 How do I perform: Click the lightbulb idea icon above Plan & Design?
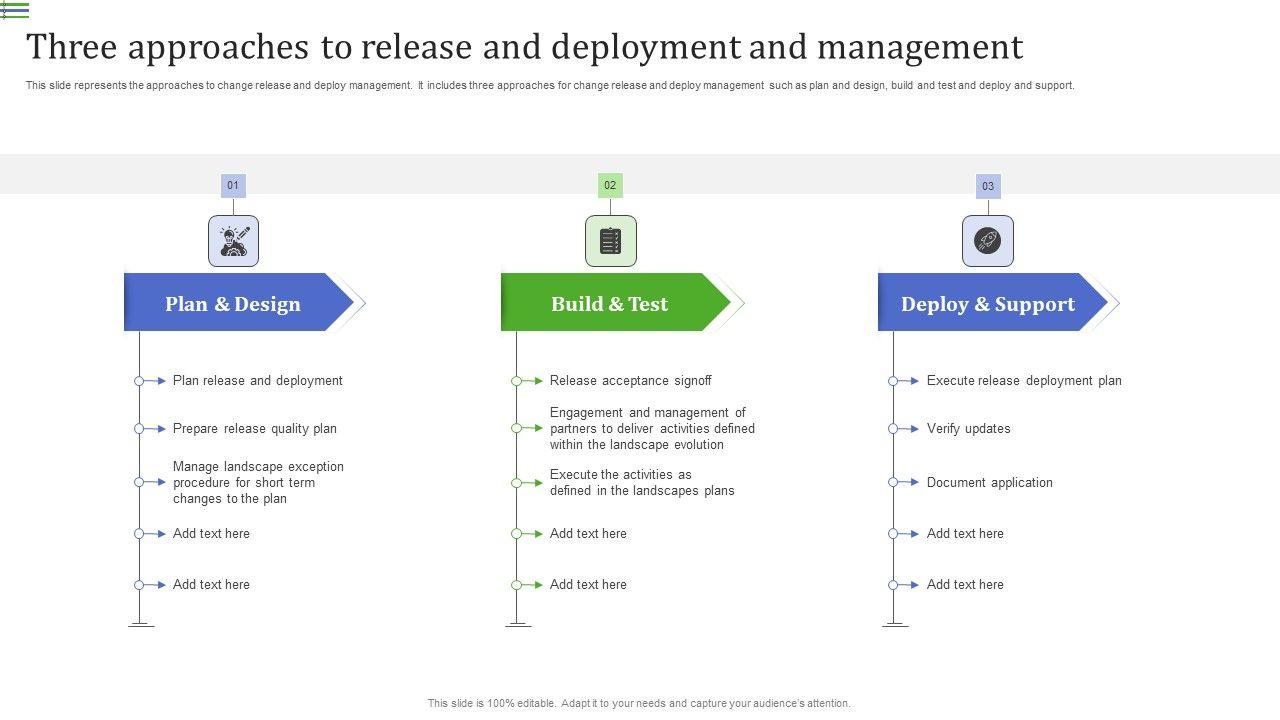(233, 241)
